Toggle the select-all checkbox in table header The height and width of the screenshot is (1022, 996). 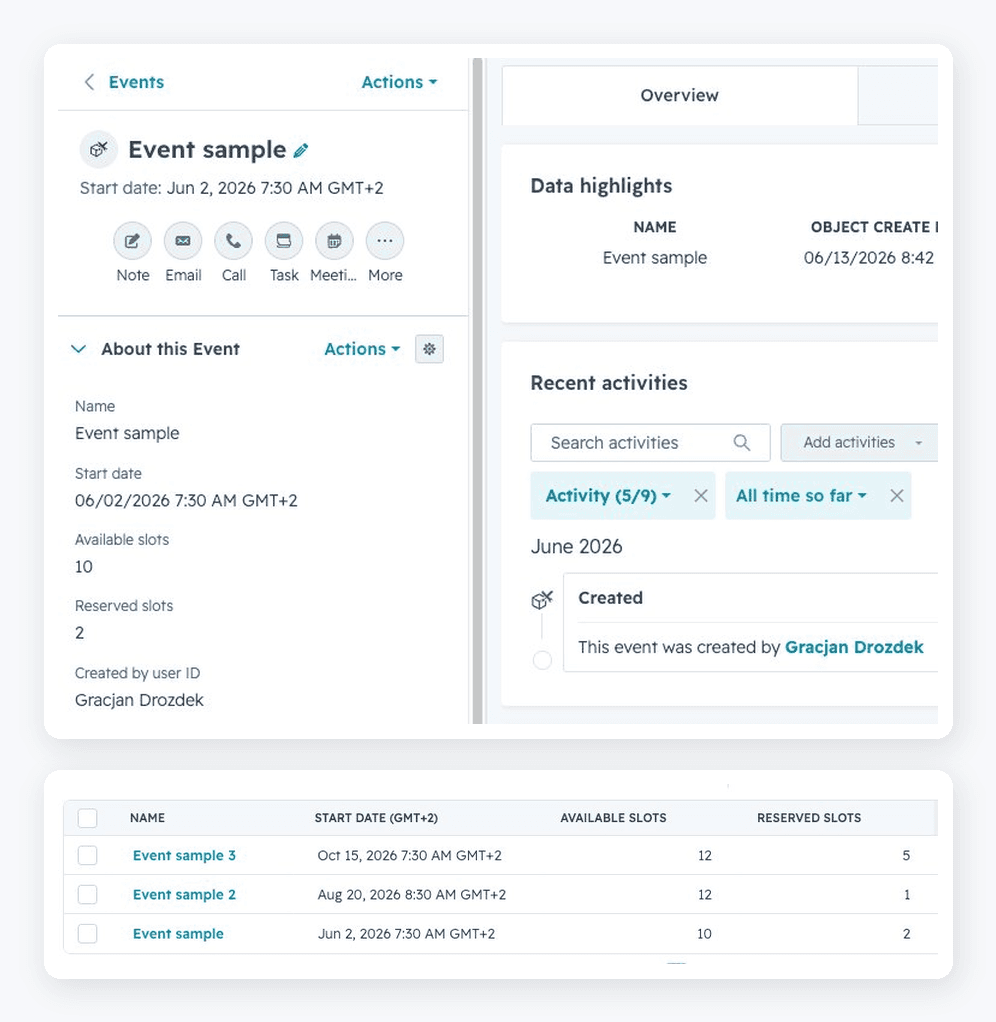(87, 818)
